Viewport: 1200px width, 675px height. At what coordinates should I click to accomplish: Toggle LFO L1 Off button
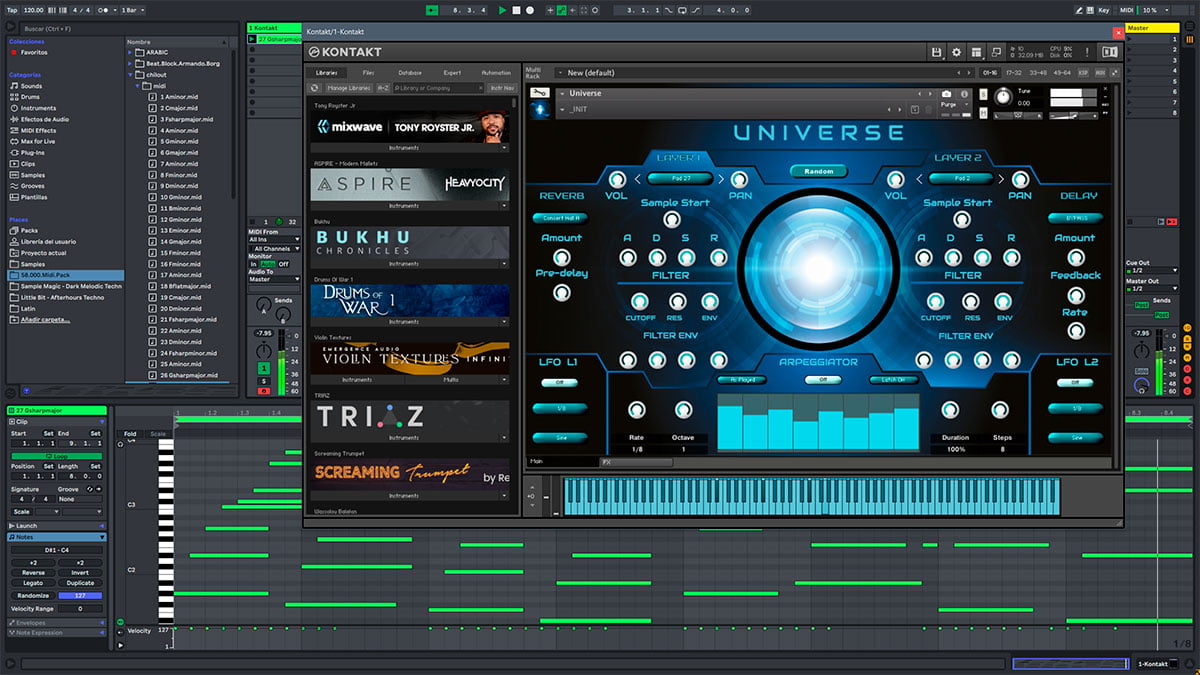[560, 382]
